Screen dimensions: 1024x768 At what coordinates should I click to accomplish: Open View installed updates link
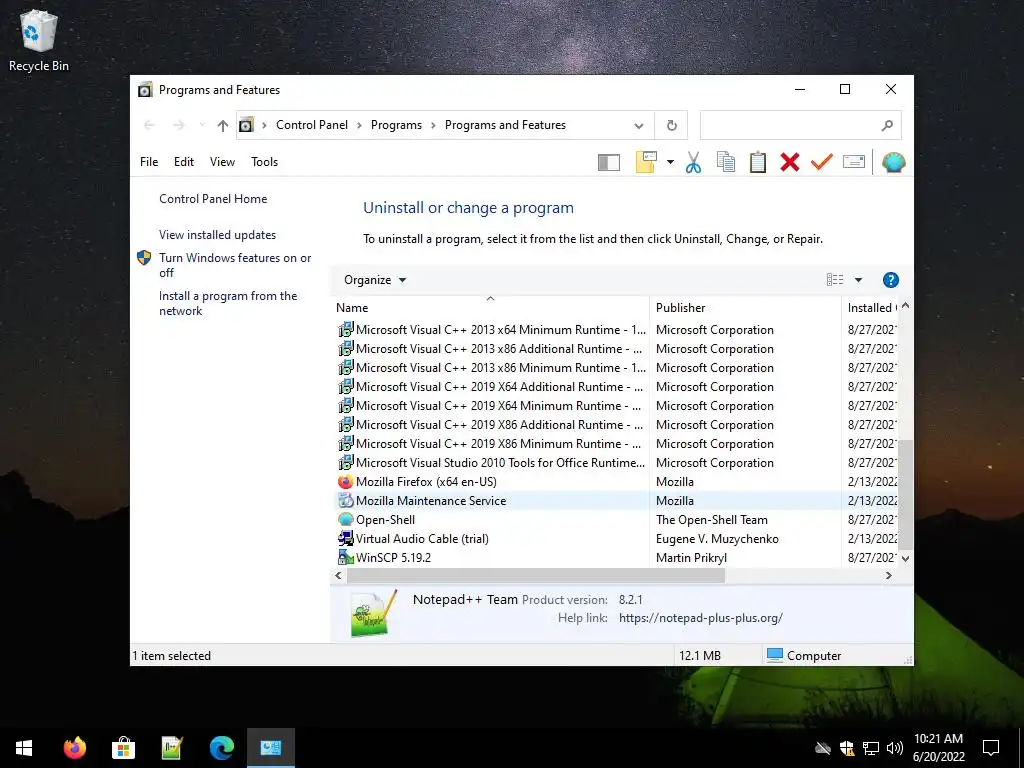click(x=217, y=235)
